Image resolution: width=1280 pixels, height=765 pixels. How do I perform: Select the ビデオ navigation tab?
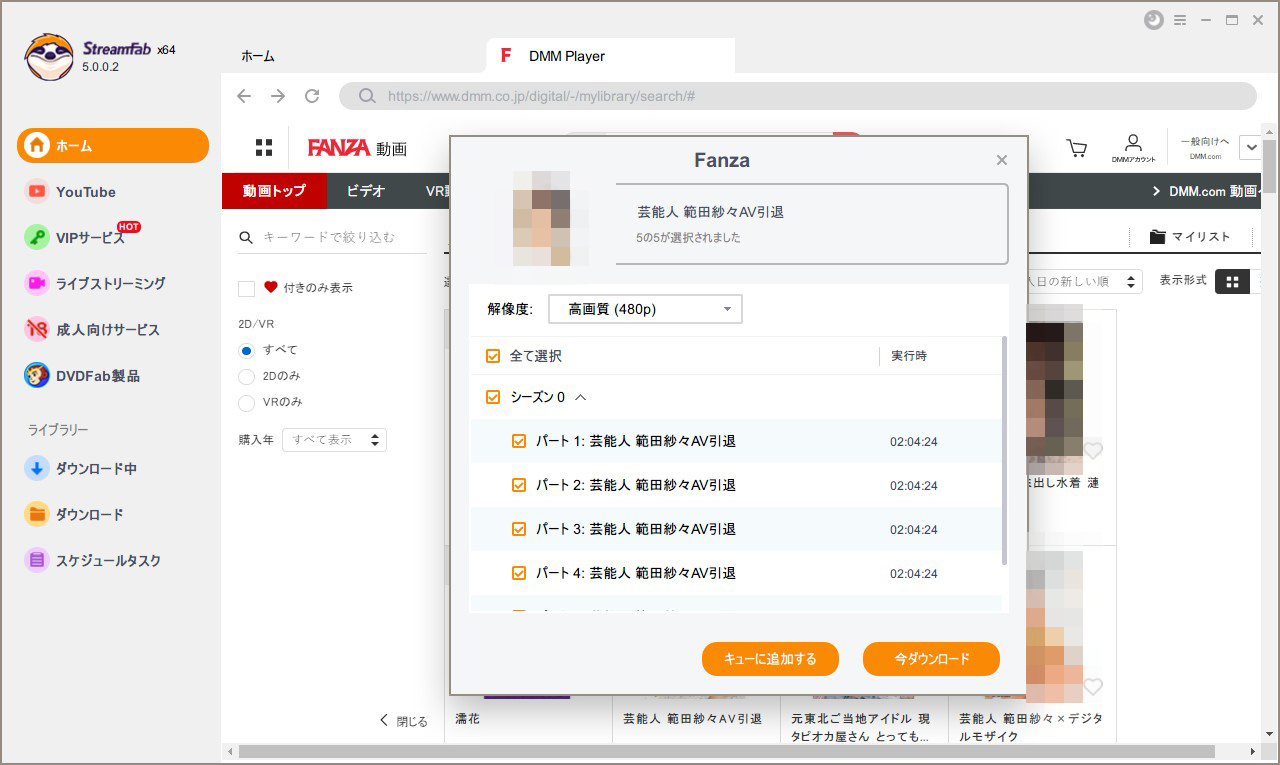coord(366,191)
